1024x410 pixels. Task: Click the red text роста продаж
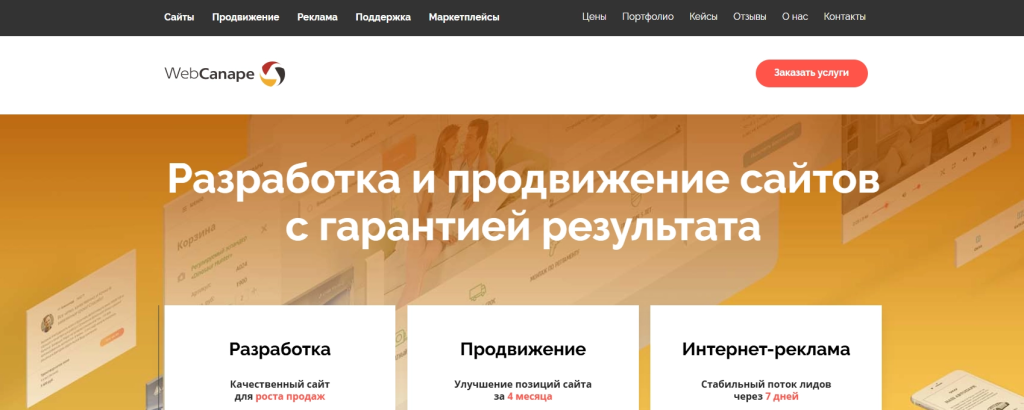[x=290, y=396]
